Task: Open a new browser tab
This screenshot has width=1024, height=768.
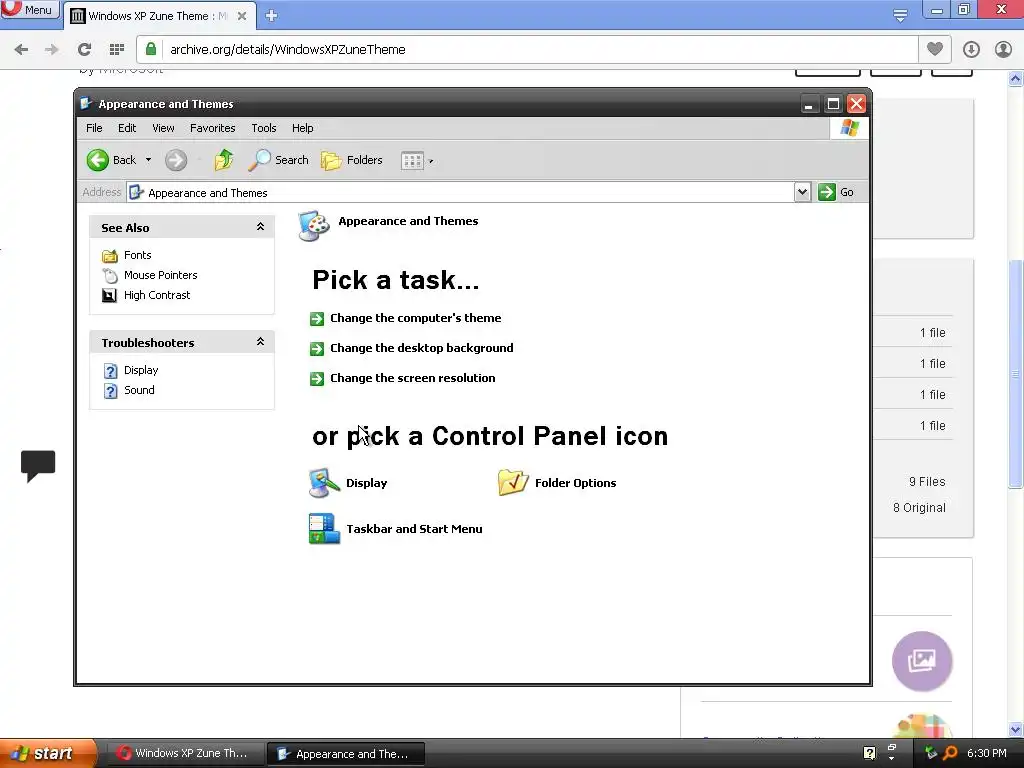Action: tap(271, 16)
